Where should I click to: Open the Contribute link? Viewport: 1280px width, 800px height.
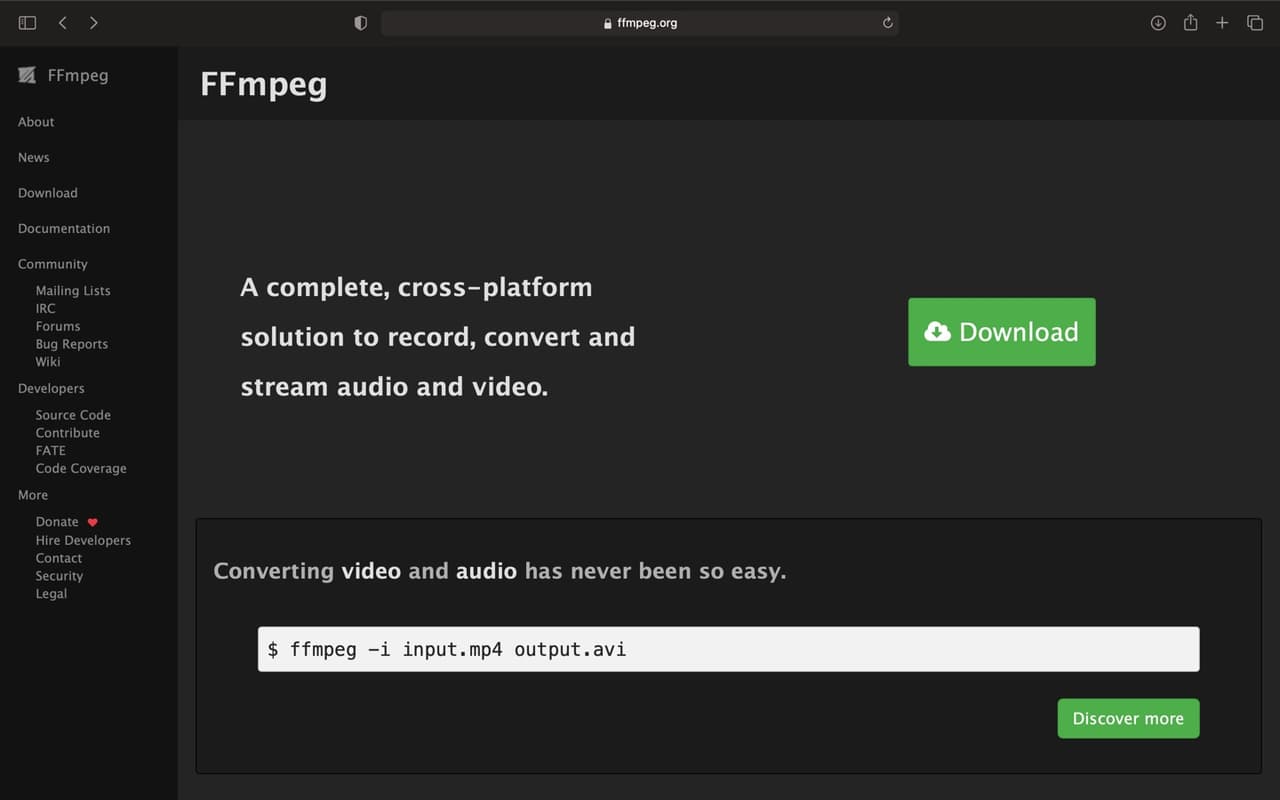[x=67, y=433]
